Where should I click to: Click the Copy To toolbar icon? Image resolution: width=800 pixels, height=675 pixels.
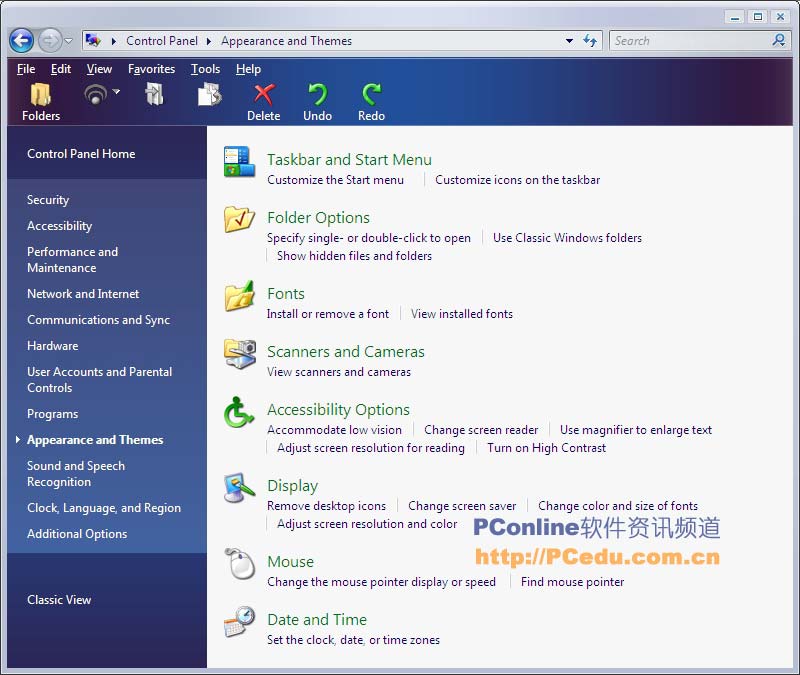tap(209, 95)
